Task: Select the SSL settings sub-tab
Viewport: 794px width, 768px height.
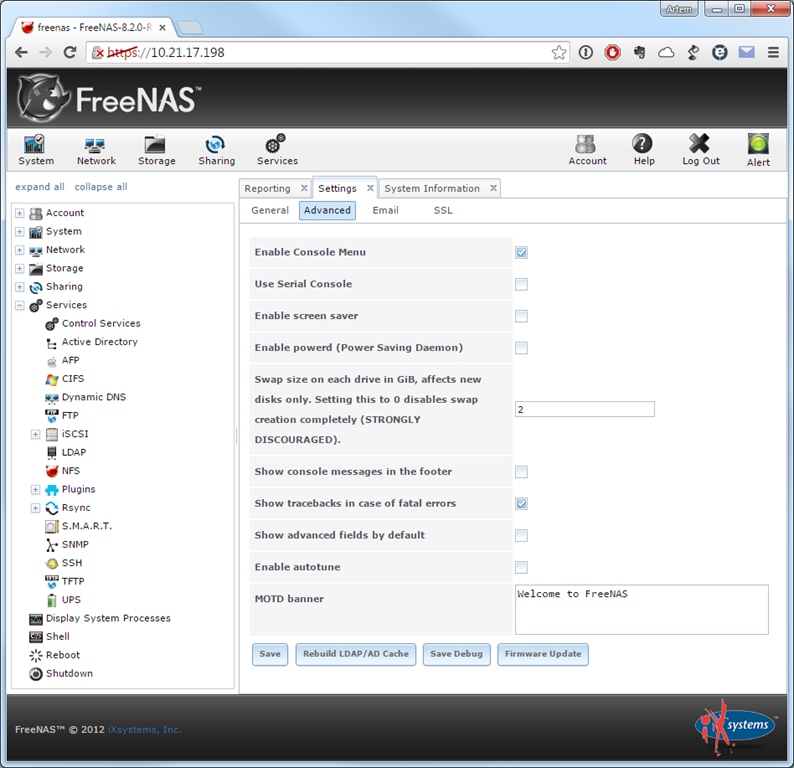Action: click(x=443, y=211)
